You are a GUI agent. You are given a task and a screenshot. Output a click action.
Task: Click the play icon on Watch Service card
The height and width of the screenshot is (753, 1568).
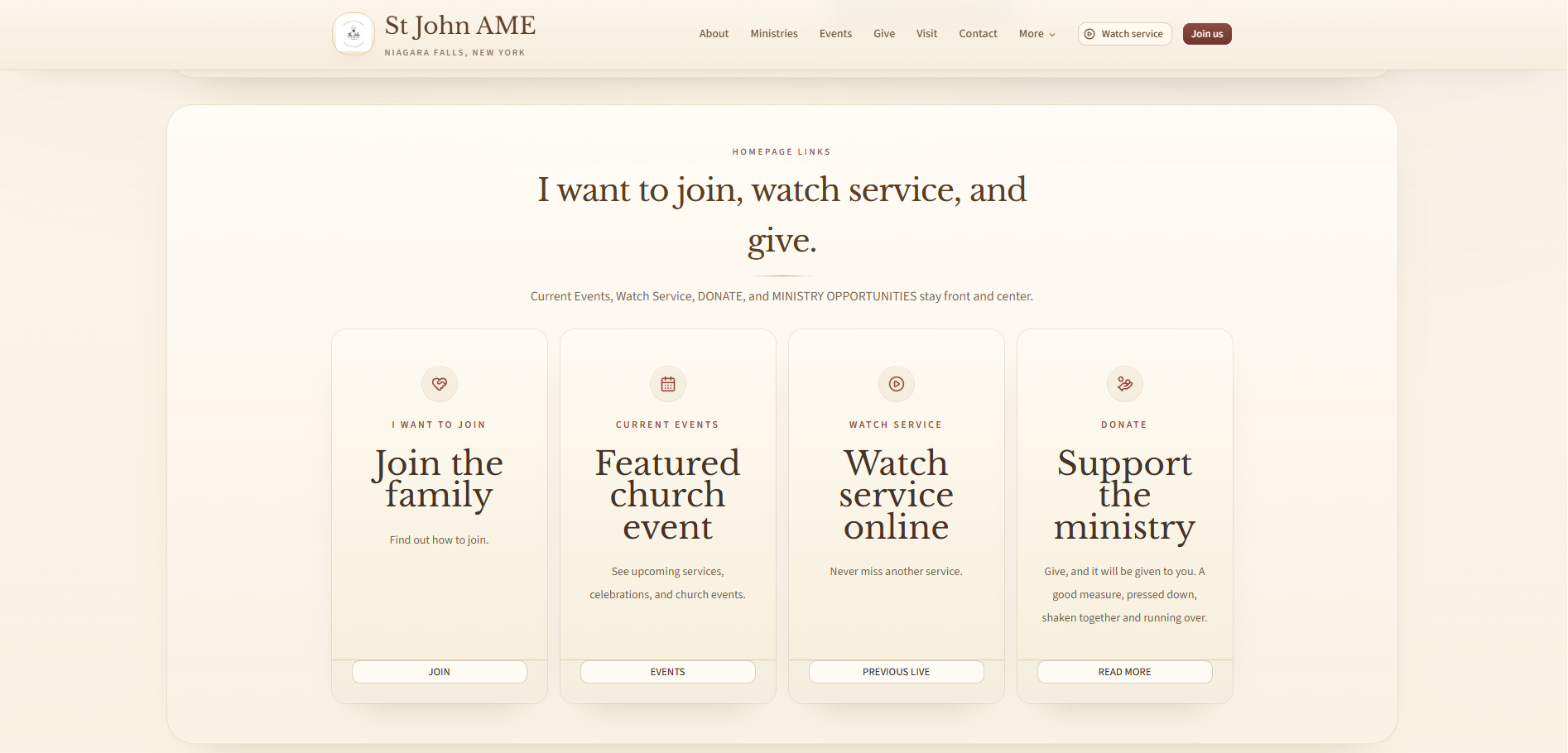[896, 383]
